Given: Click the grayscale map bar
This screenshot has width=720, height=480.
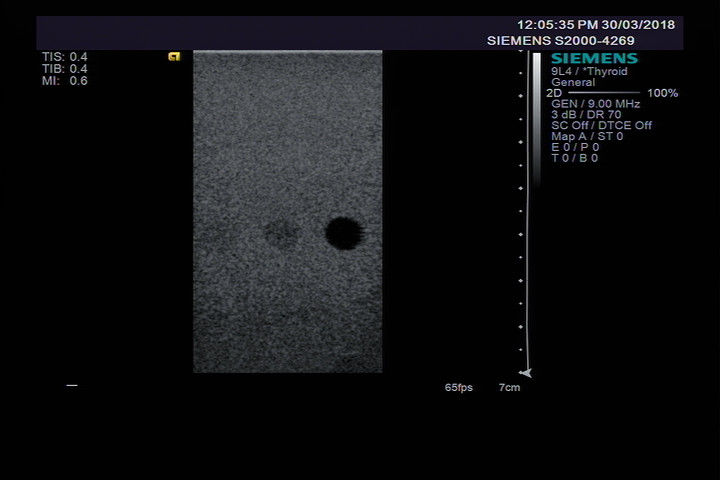Looking at the screenshot, I should pyautogui.click(x=536, y=115).
